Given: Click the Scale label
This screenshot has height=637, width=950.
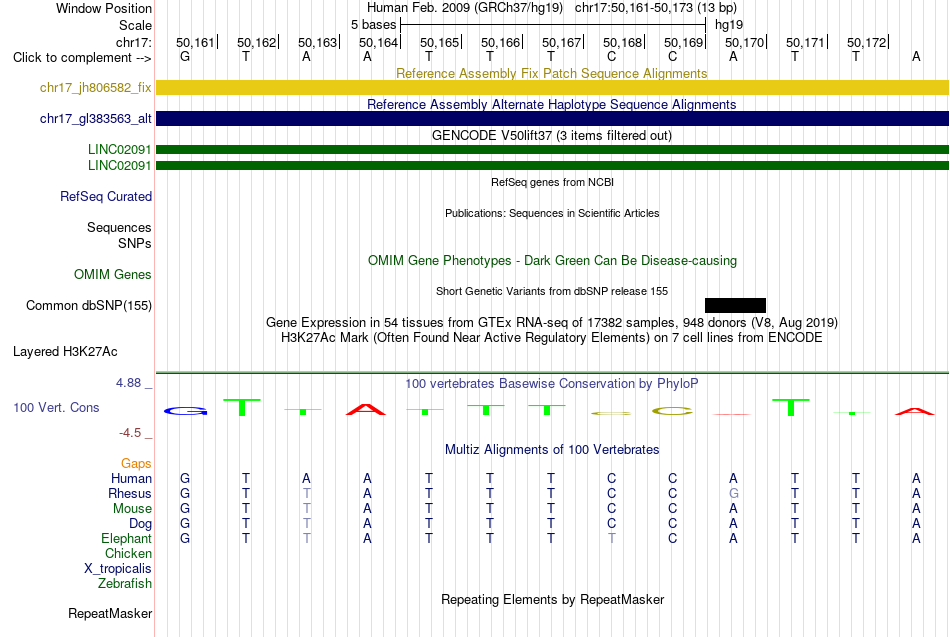Looking at the screenshot, I should [x=135, y=25].
